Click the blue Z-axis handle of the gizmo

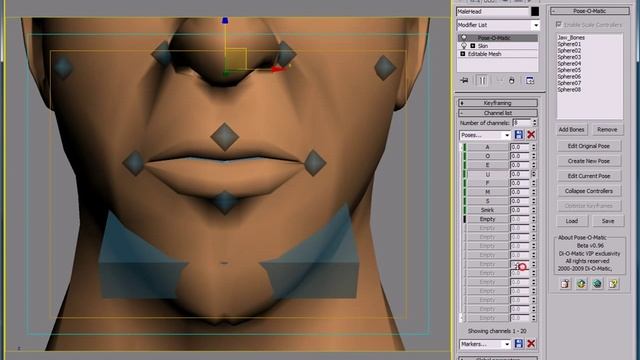225,20
